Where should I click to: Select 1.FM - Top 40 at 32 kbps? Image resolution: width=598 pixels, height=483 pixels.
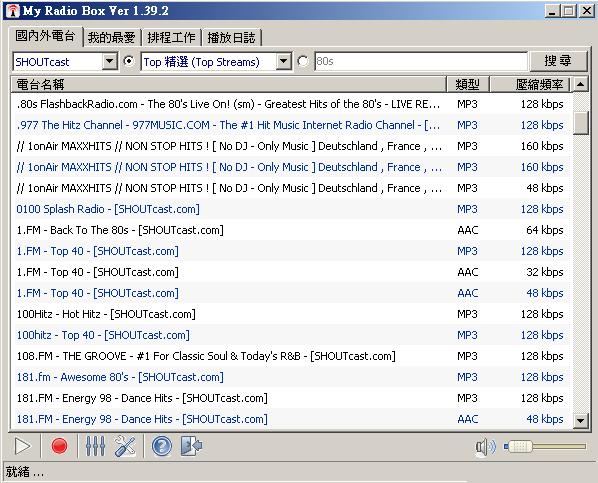click(292, 272)
